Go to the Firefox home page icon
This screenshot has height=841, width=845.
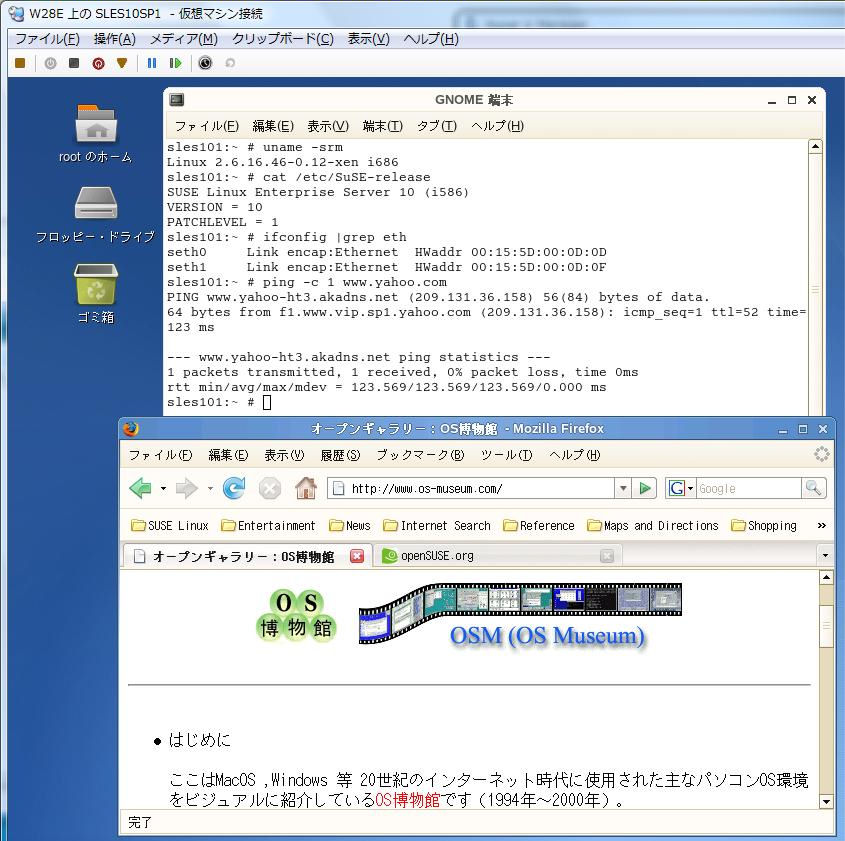point(306,488)
